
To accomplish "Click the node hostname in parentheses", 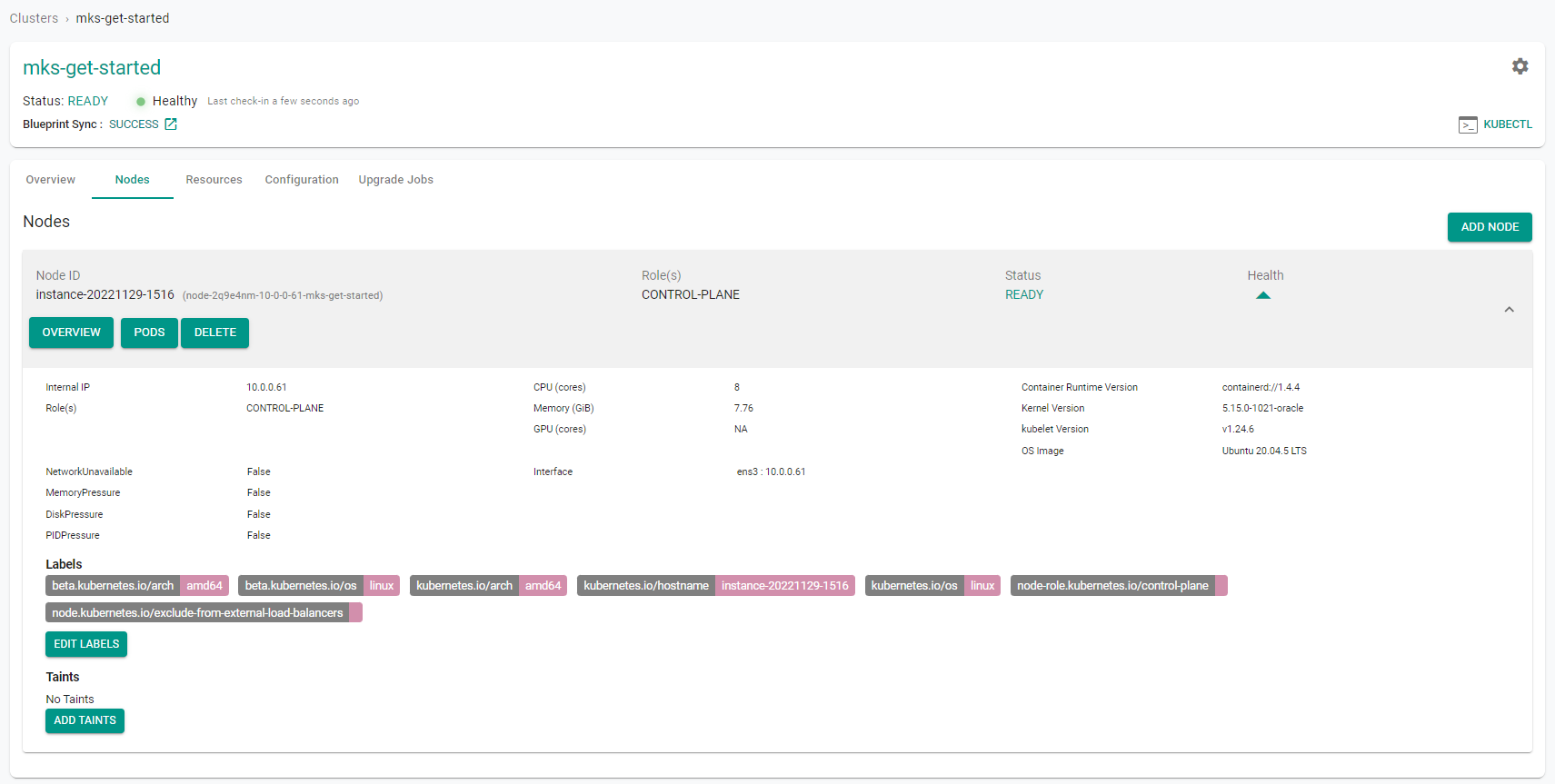I will 283,296.
